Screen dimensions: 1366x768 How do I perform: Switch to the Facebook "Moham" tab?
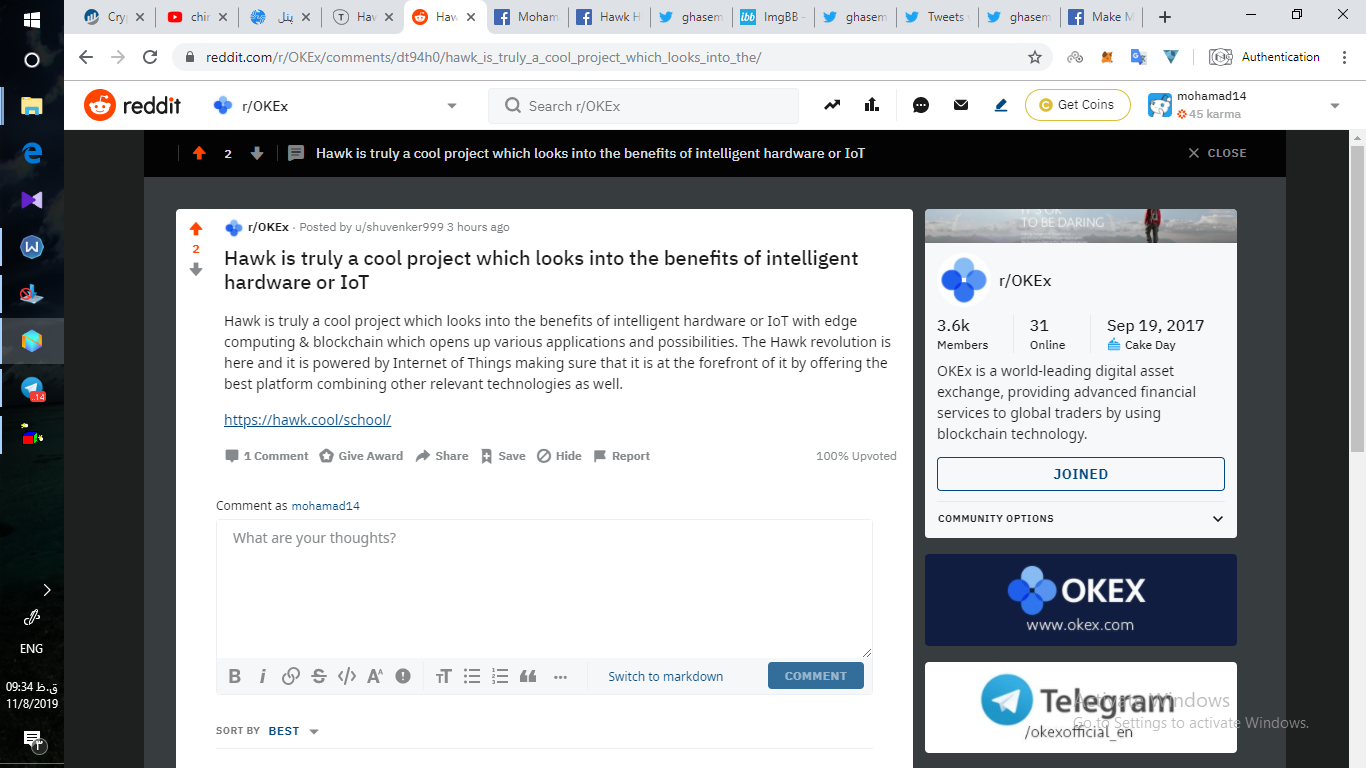click(527, 17)
